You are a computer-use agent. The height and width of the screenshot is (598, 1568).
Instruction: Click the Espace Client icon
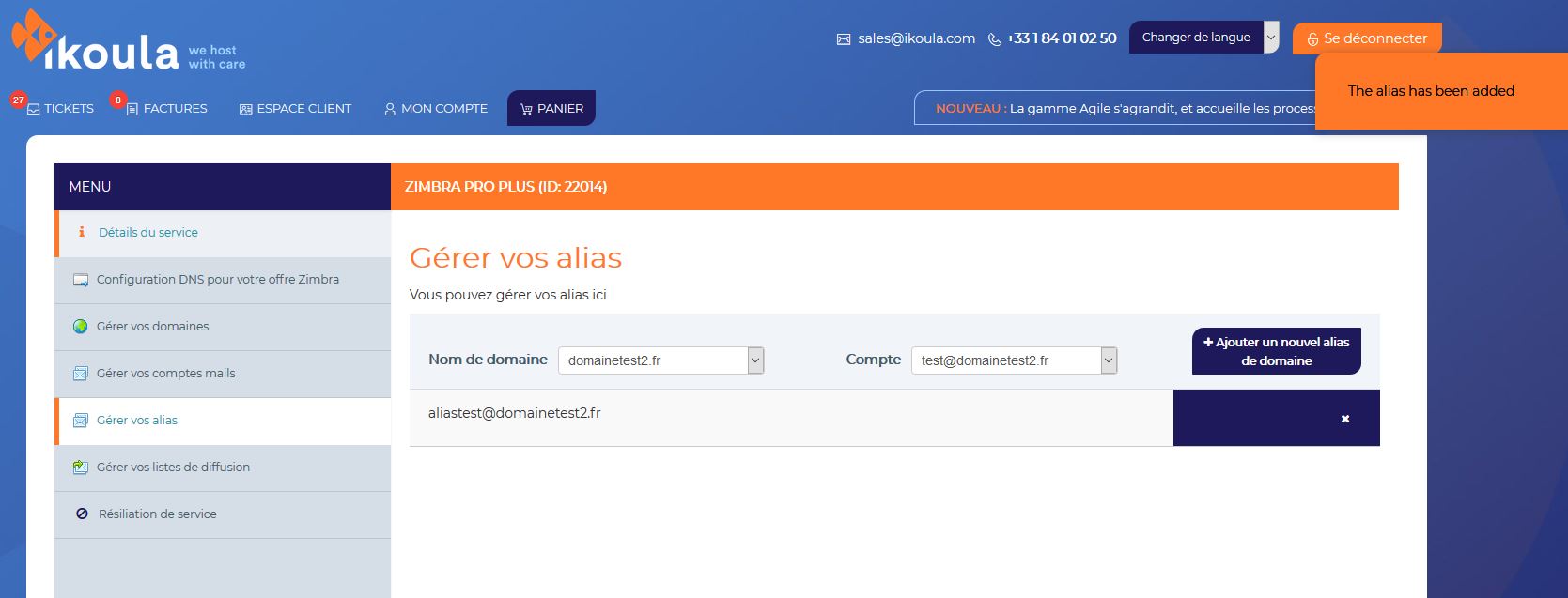click(x=246, y=109)
